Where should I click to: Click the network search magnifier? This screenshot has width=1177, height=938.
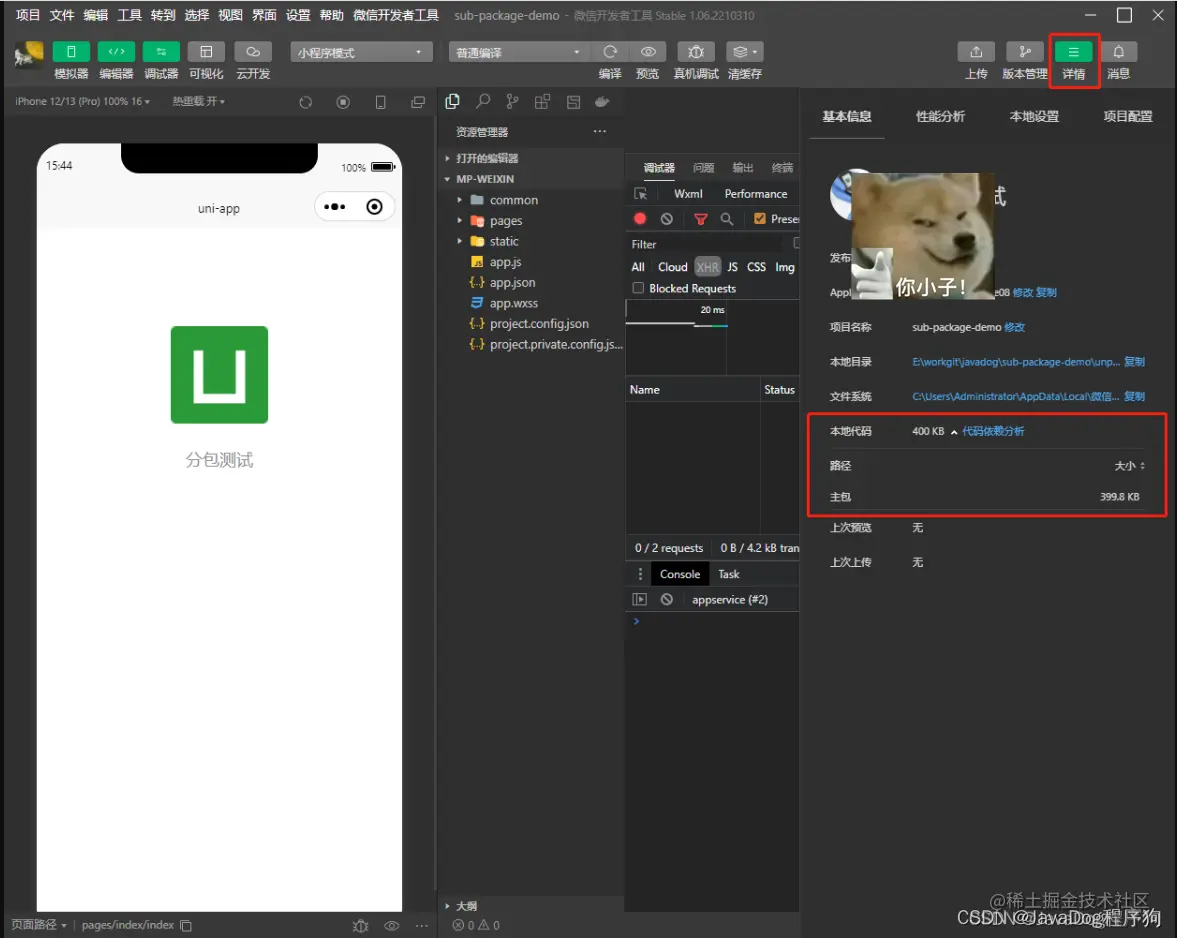tap(727, 219)
